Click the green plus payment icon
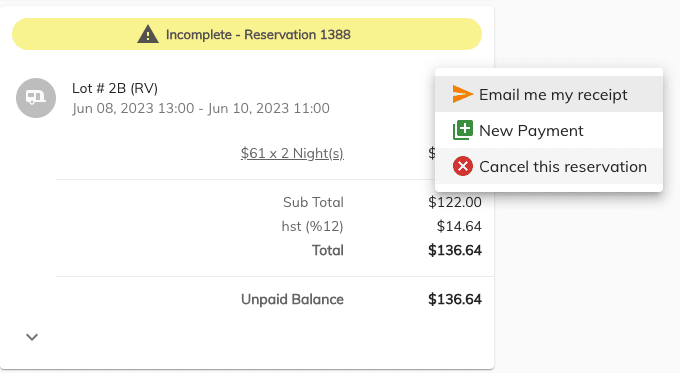The height and width of the screenshot is (373, 680). [463, 130]
